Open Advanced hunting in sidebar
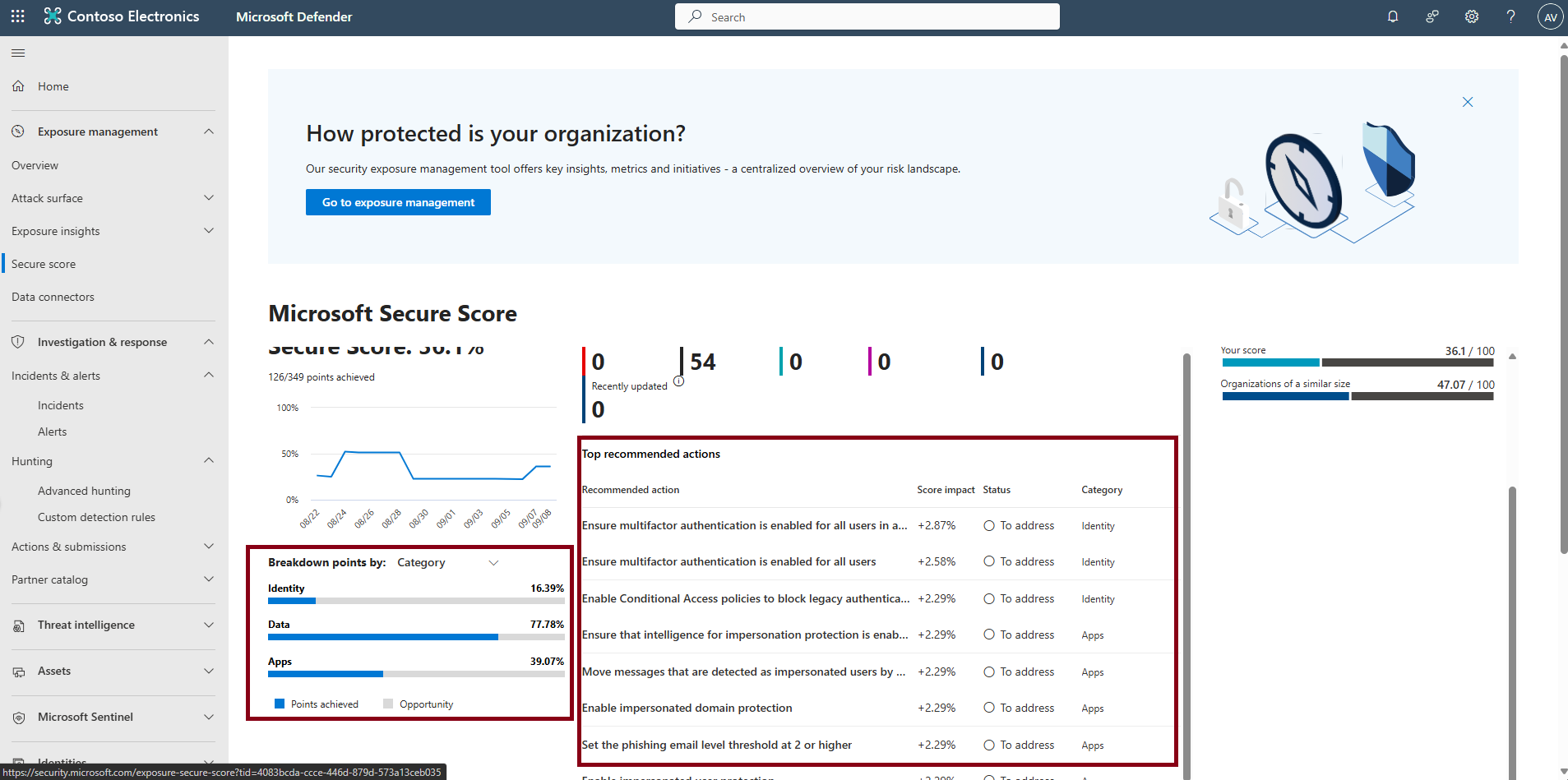 click(x=84, y=491)
